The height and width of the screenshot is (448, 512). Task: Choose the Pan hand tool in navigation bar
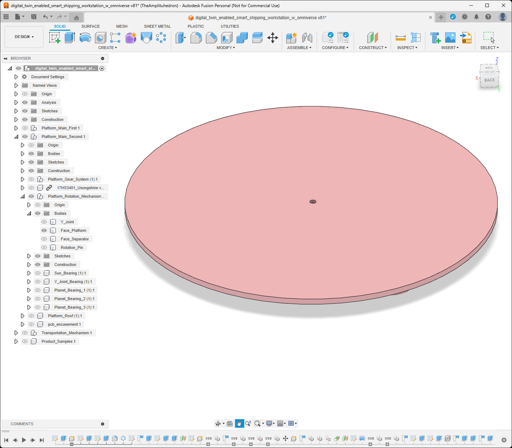(239, 423)
